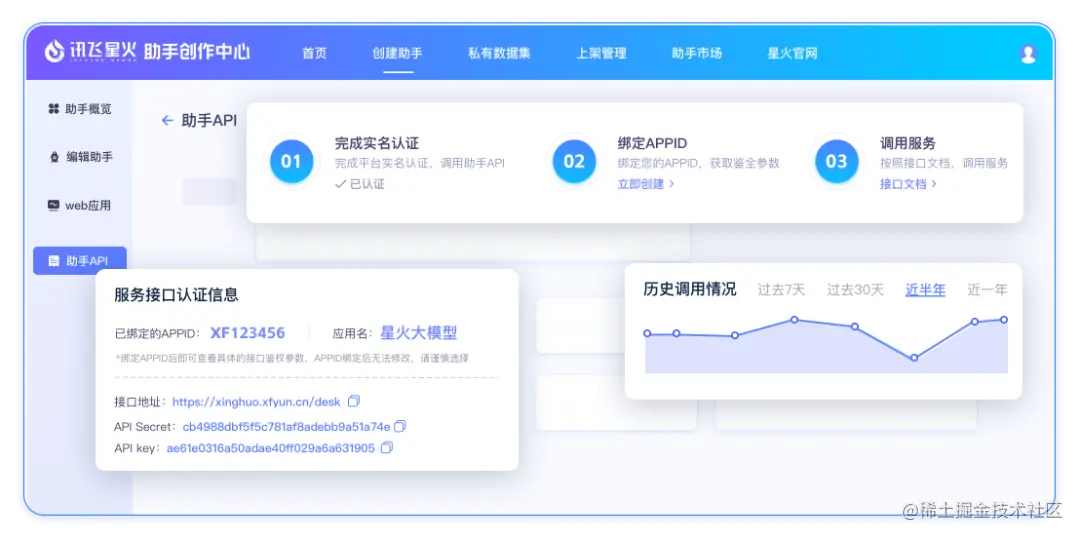Screen dimensions: 1080x538
Task: Open 私有数据集 in the top navigation
Action: 499,53
